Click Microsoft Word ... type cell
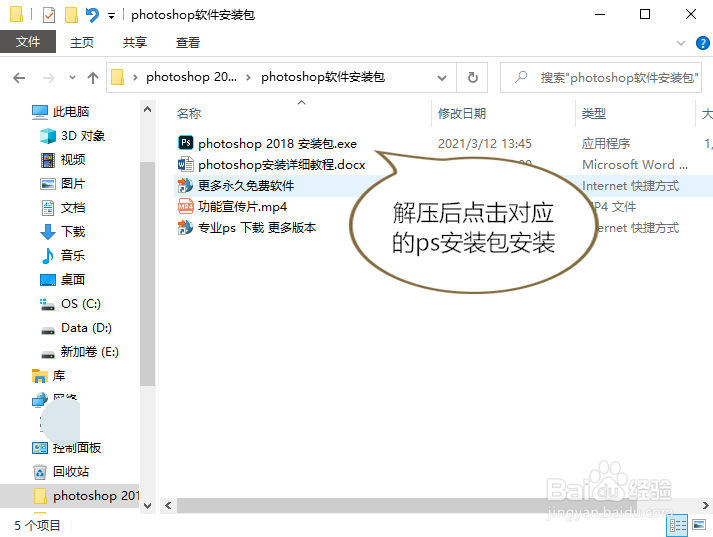 pyautogui.click(x=635, y=164)
